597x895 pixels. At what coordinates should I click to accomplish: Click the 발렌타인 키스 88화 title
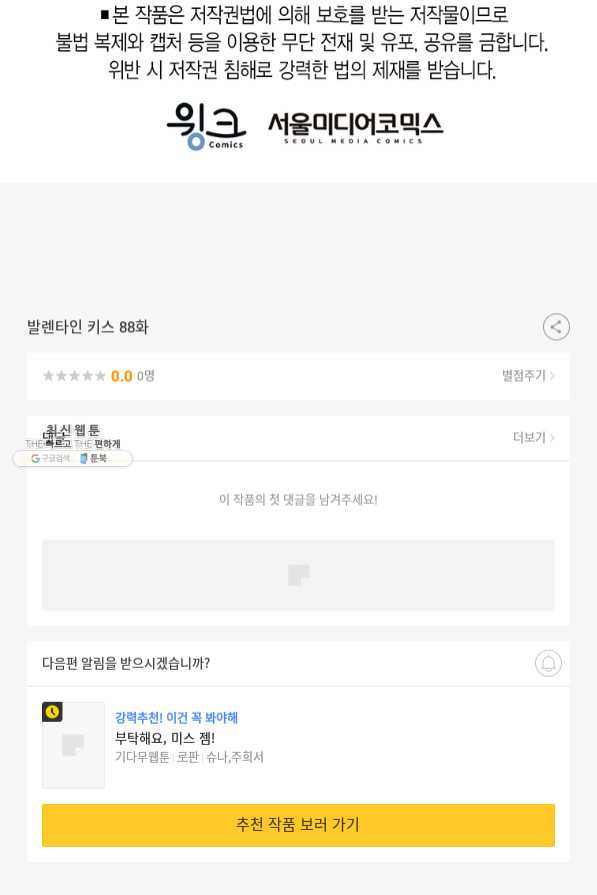click(x=87, y=327)
